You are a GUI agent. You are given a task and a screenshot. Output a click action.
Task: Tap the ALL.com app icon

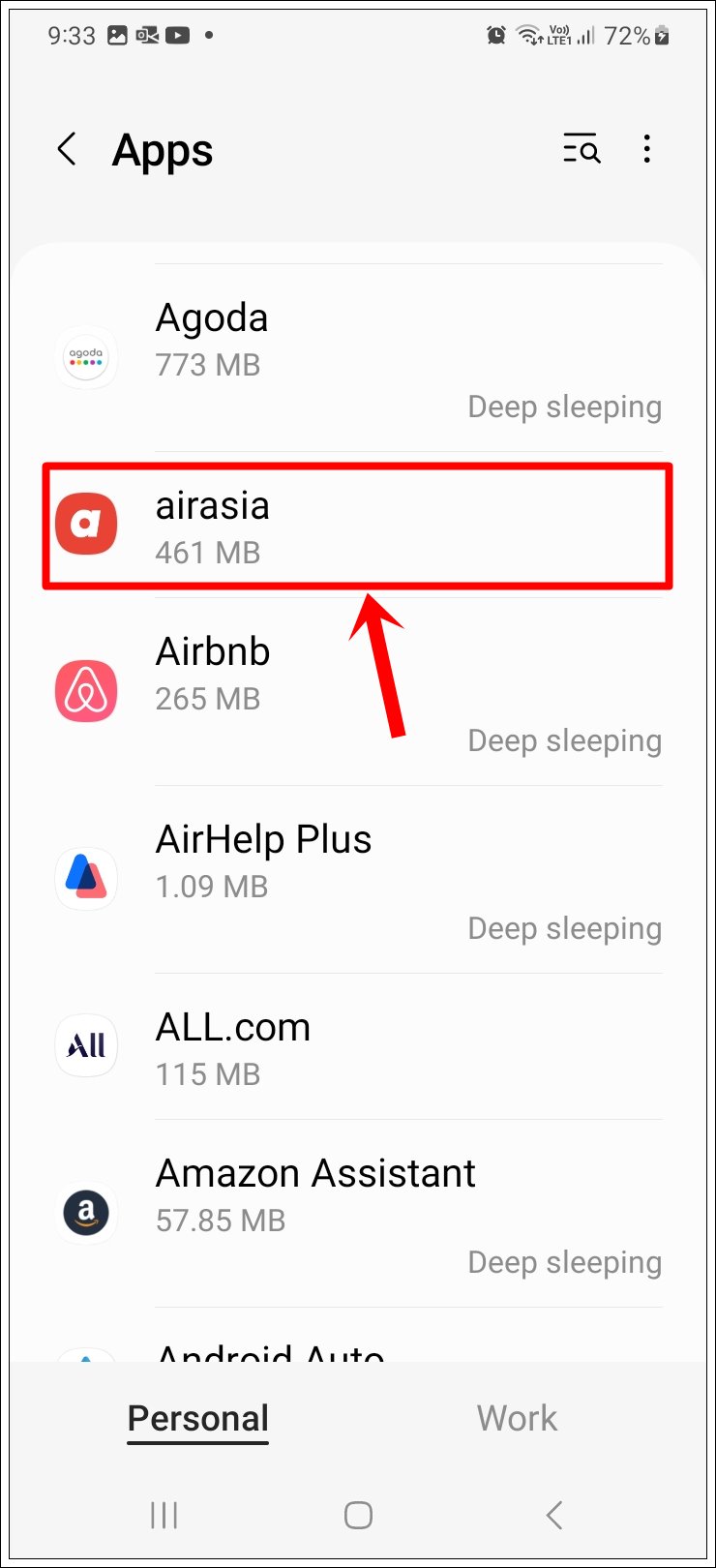click(x=86, y=1045)
